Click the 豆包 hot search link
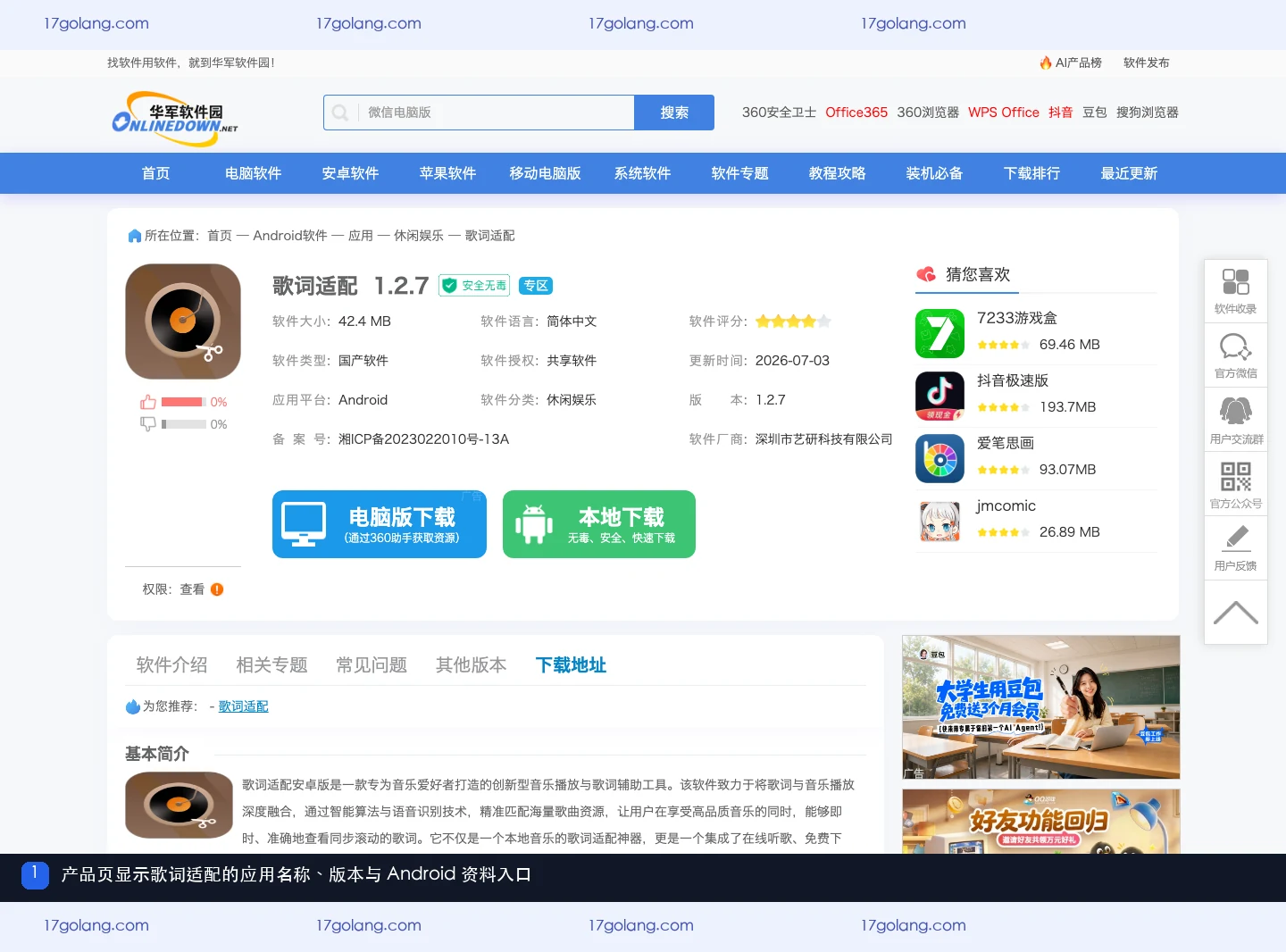This screenshot has height=952, width=1286. pos(1095,113)
